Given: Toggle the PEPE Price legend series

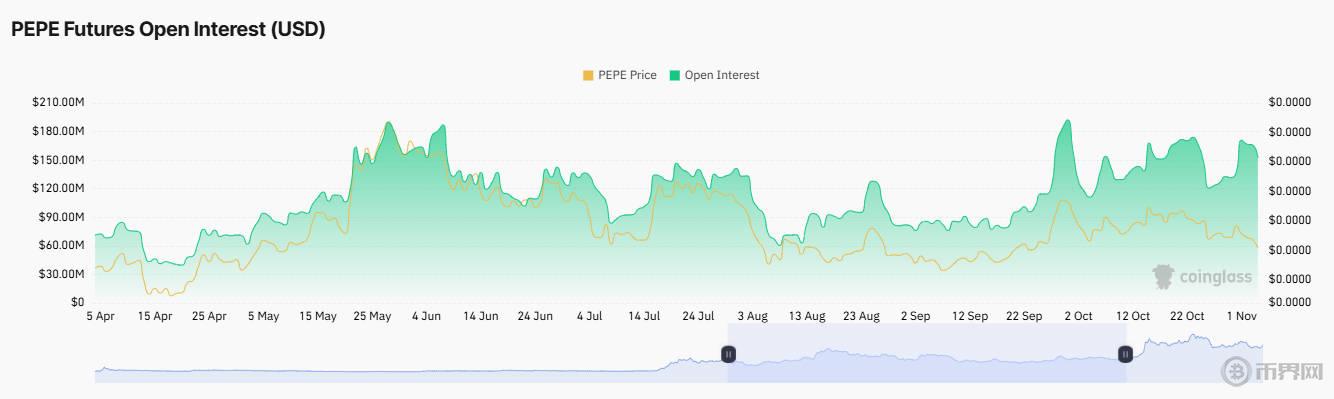Looking at the screenshot, I should tap(619, 75).
